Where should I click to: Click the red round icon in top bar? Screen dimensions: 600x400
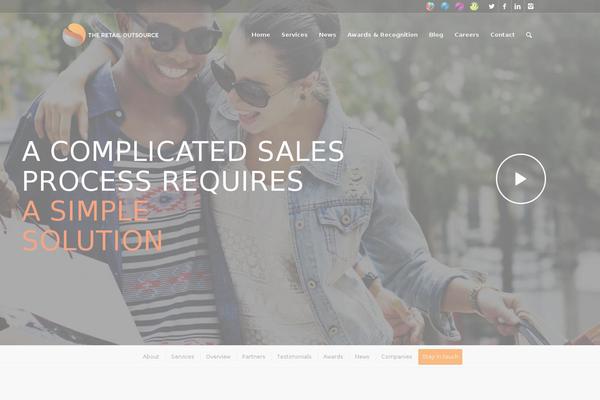click(430, 7)
